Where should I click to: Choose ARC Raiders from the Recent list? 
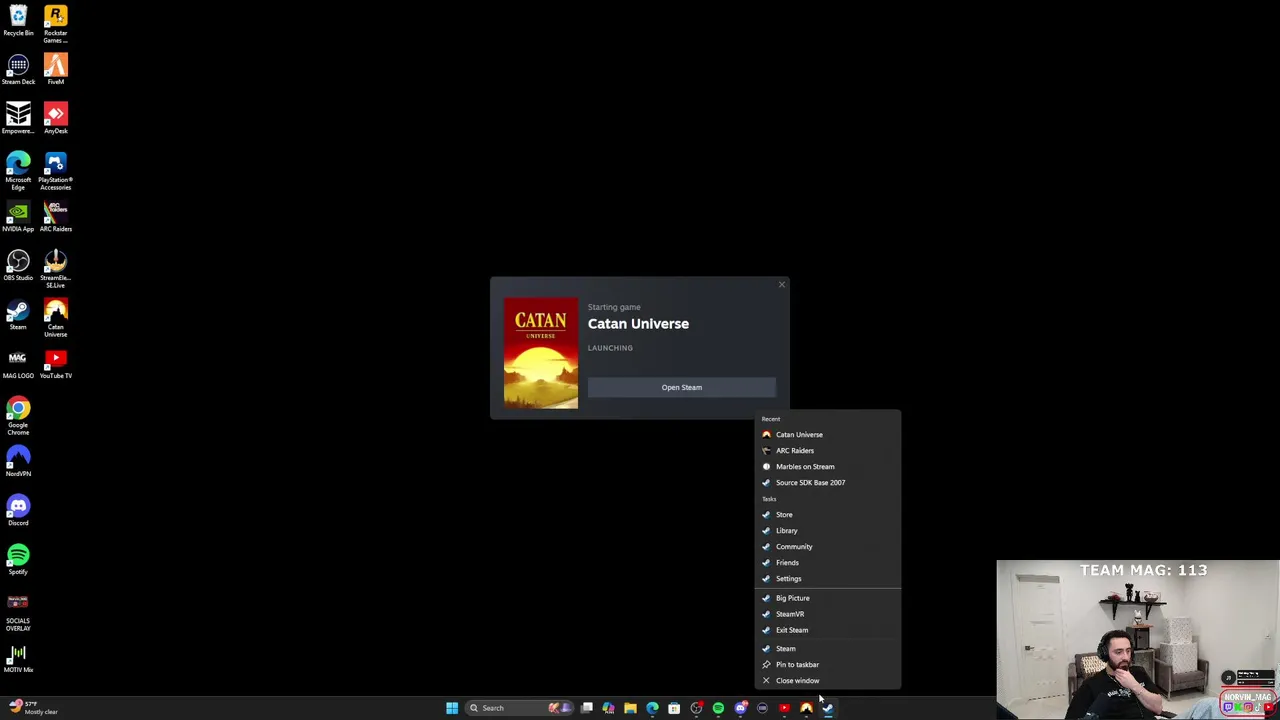827,450
